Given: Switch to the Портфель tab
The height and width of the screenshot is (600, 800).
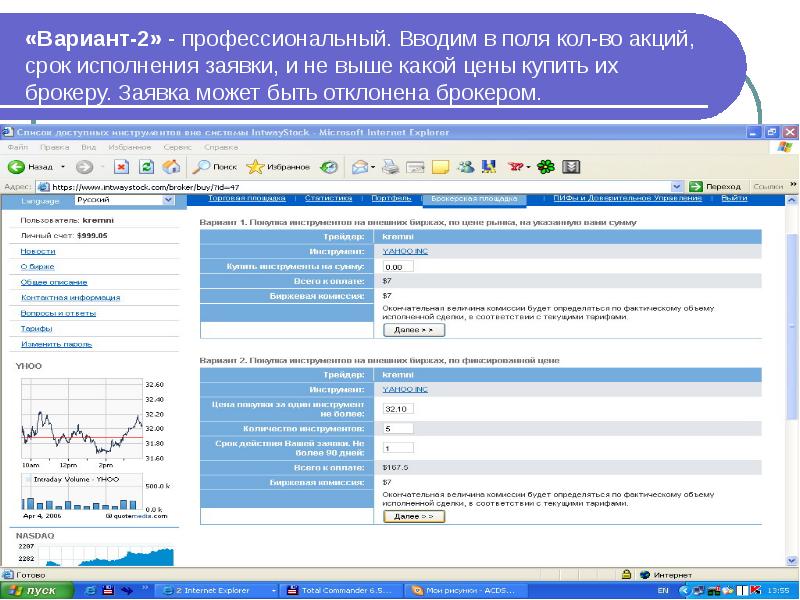Looking at the screenshot, I should (x=391, y=198).
